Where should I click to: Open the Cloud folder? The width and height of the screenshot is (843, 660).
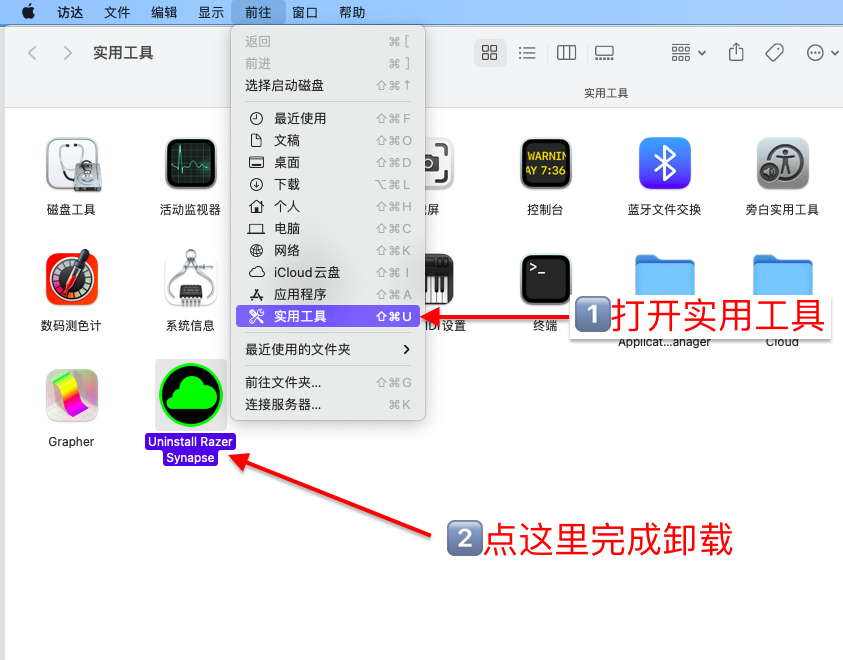click(x=783, y=275)
